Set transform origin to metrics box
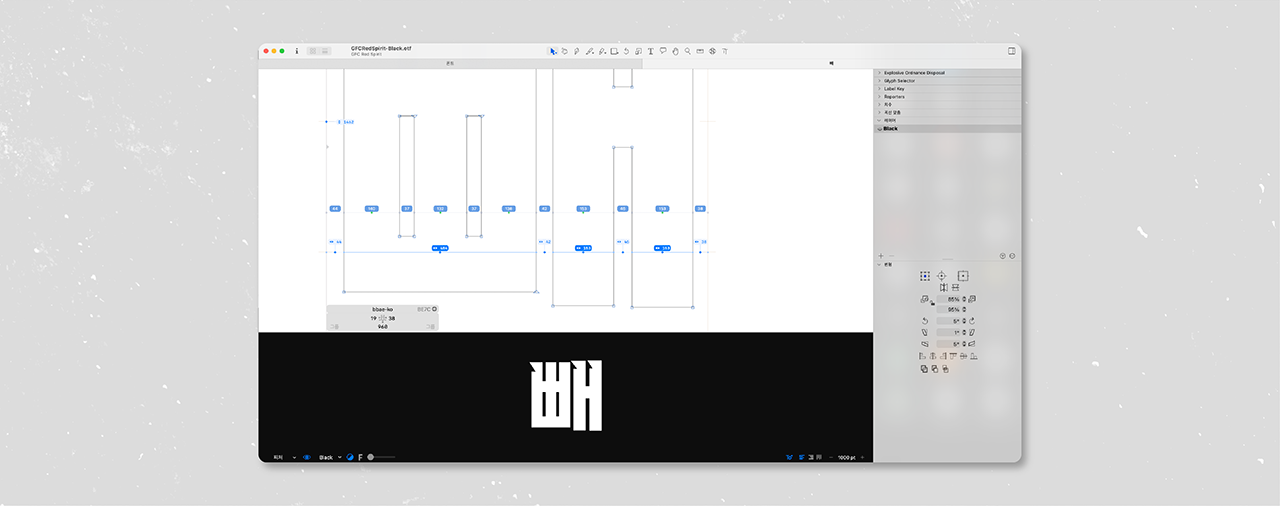This screenshot has width=1280, height=506. pos(963,276)
